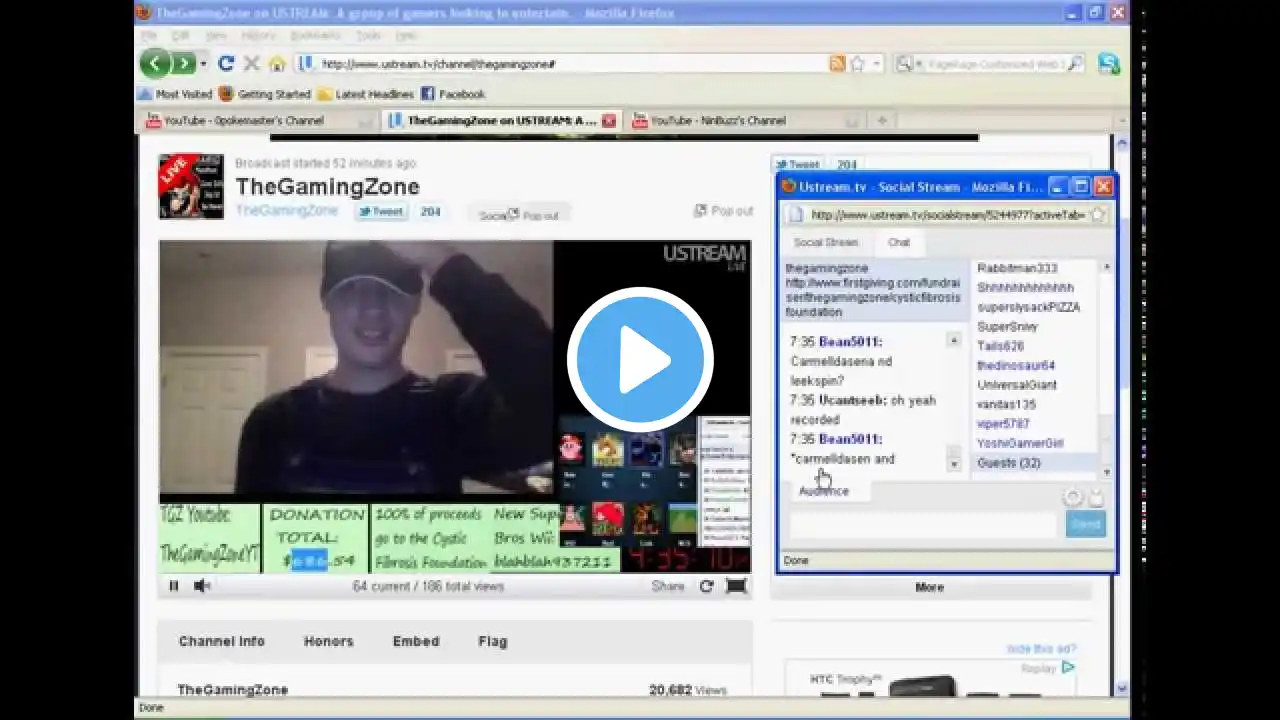Select user YoshiGamerGirl in audience list

coord(1020,443)
